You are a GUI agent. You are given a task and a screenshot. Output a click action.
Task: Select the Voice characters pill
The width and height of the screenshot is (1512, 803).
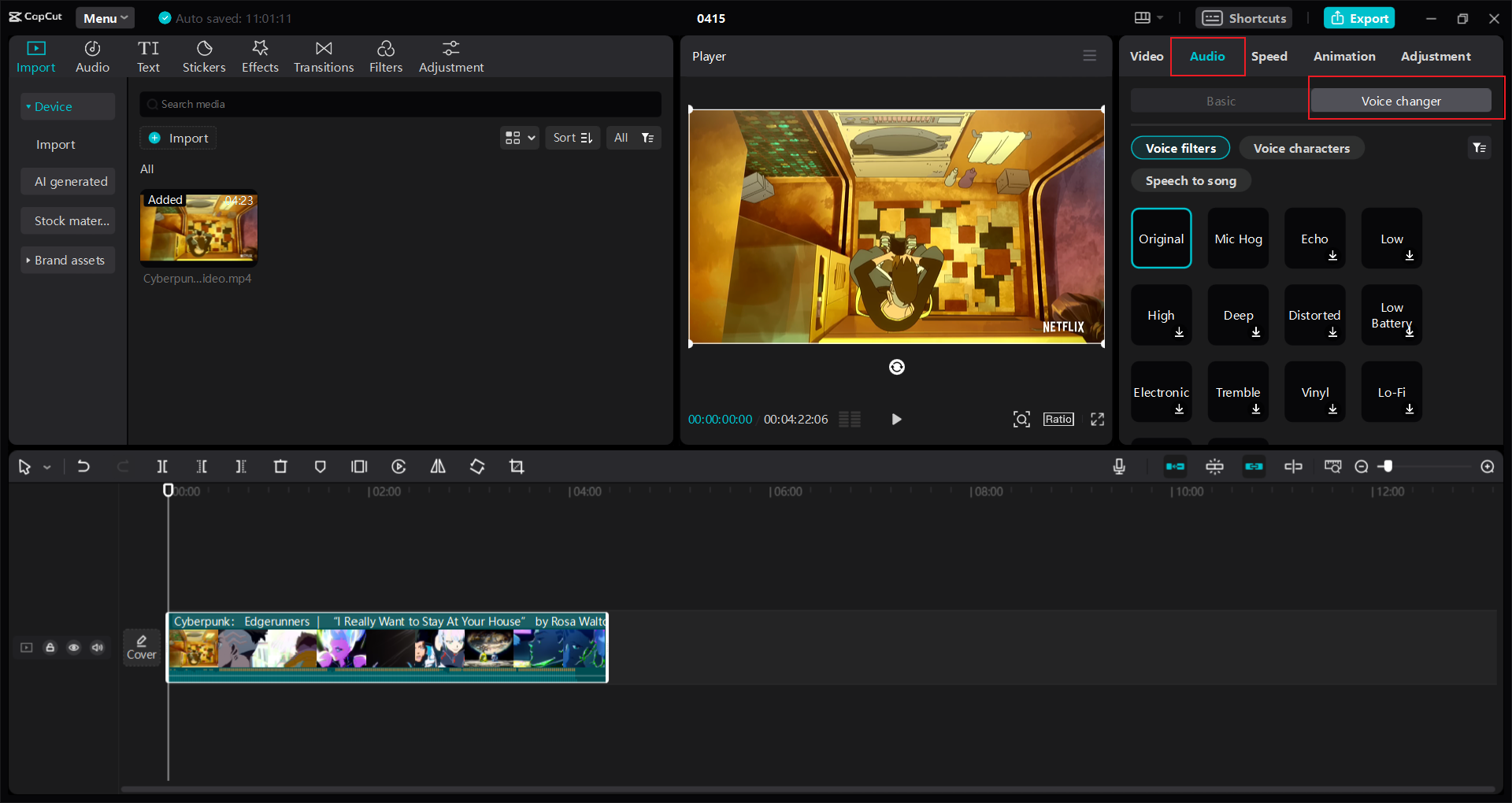tap(1302, 148)
